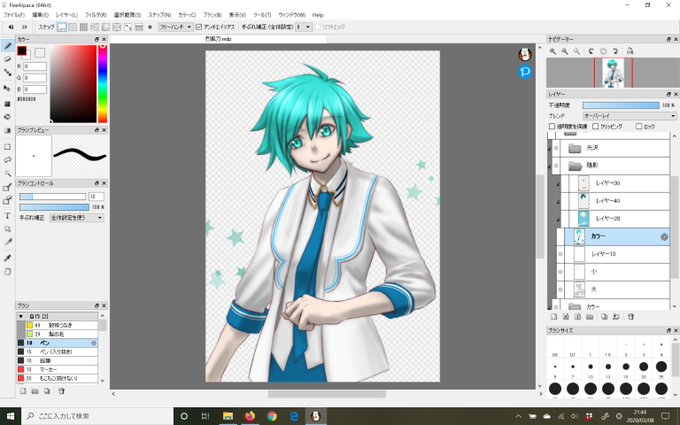
Task: Toggle visibility of the 陰影 folder
Action: (556, 166)
